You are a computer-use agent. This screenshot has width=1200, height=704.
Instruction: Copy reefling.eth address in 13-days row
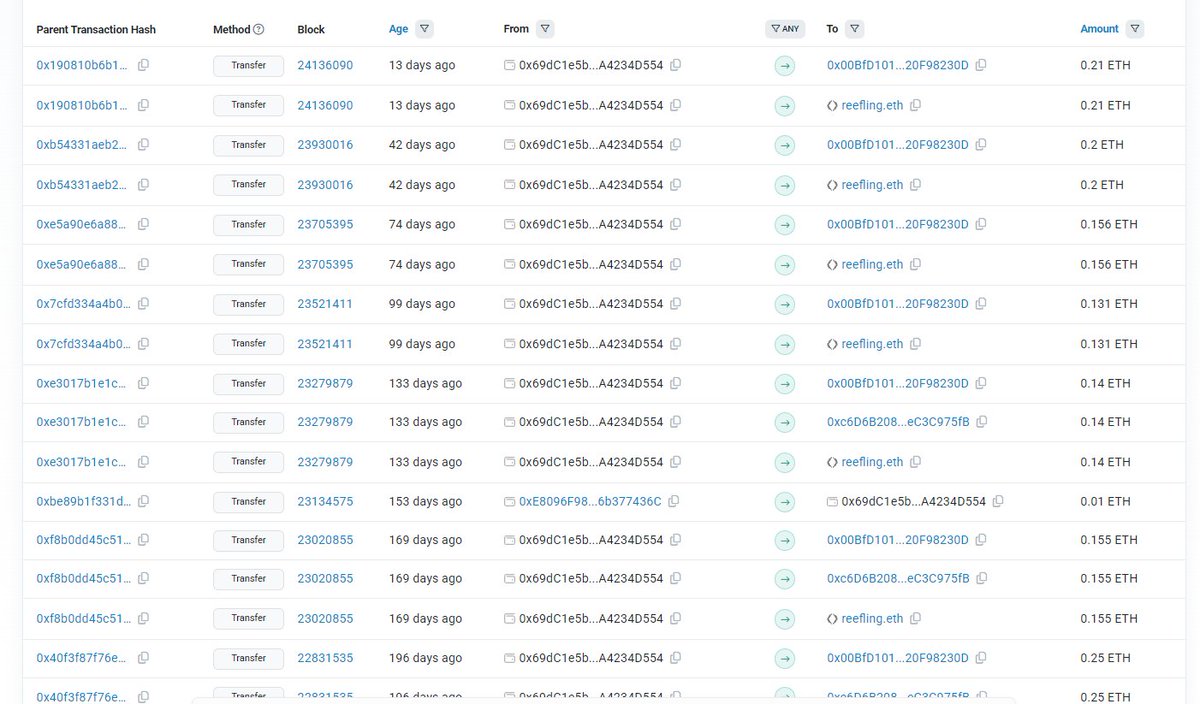tap(916, 105)
